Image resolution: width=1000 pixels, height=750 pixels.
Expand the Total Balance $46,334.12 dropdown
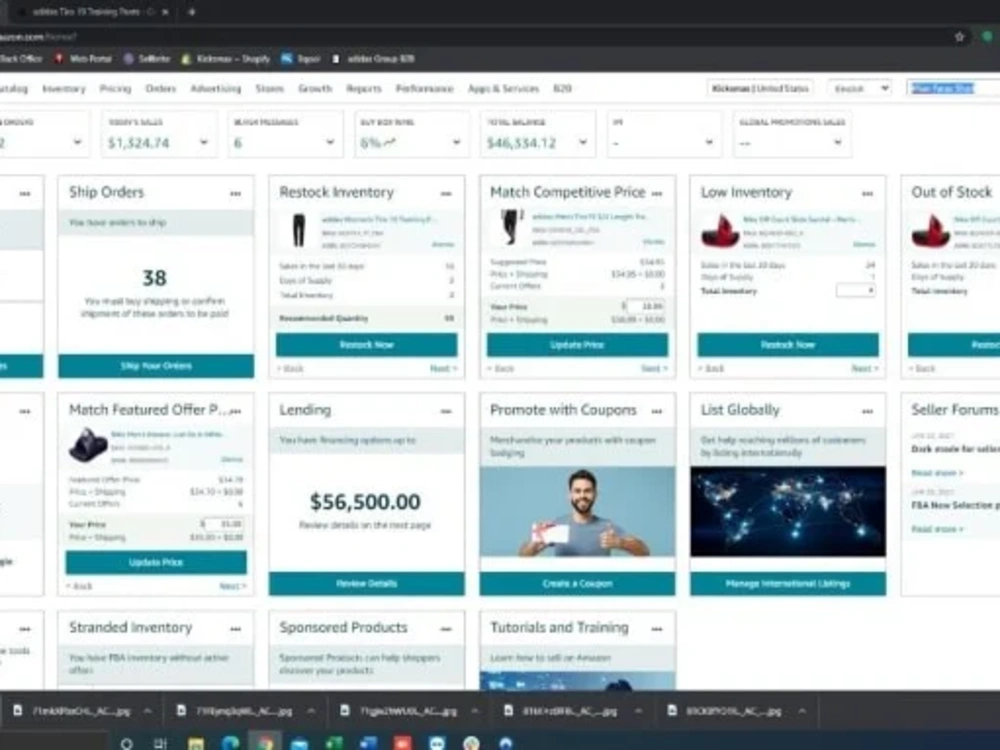583,142
